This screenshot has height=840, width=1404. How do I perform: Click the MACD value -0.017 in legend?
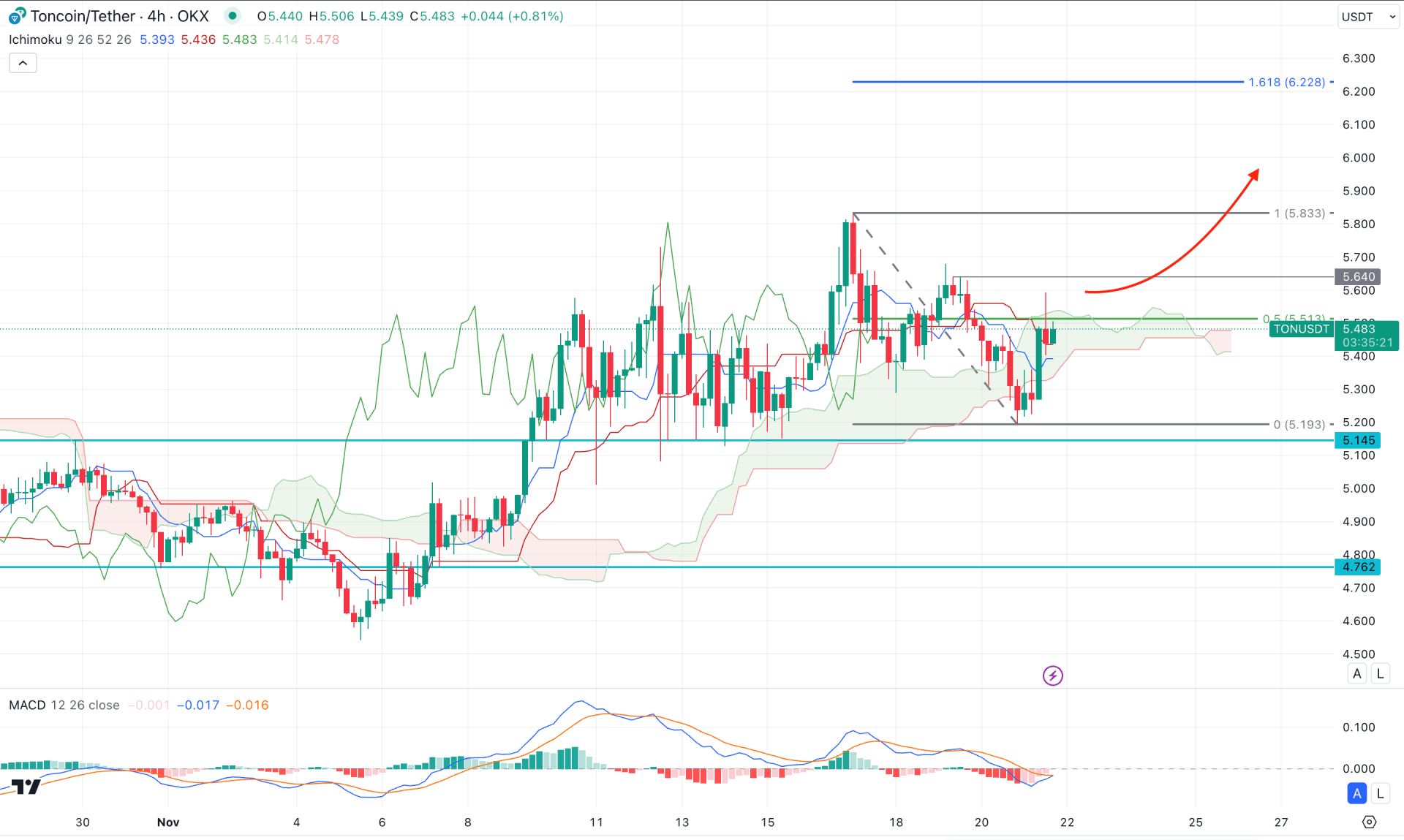coord(198,705)
